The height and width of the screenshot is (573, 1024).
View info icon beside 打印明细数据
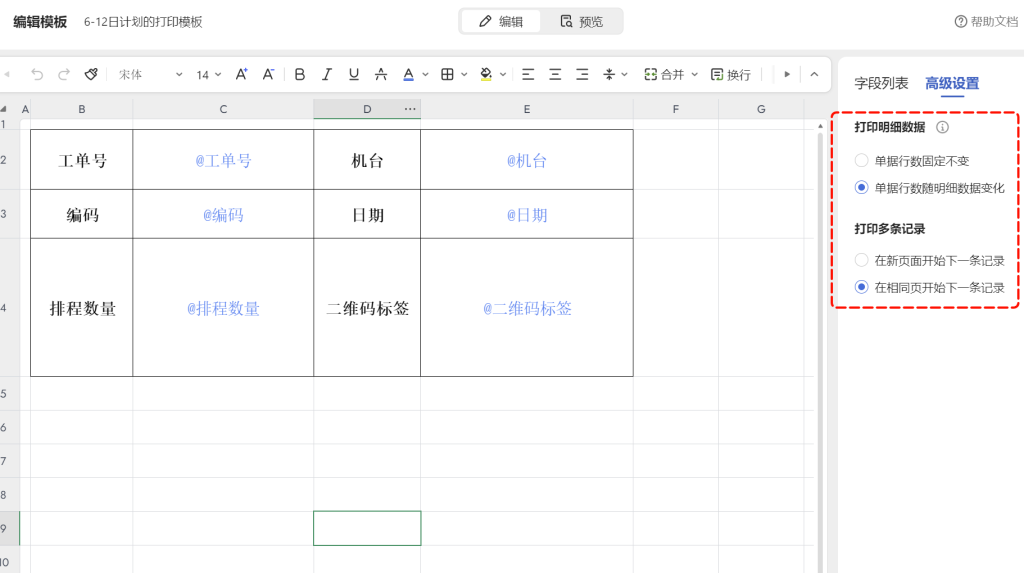tap(942, 127)
